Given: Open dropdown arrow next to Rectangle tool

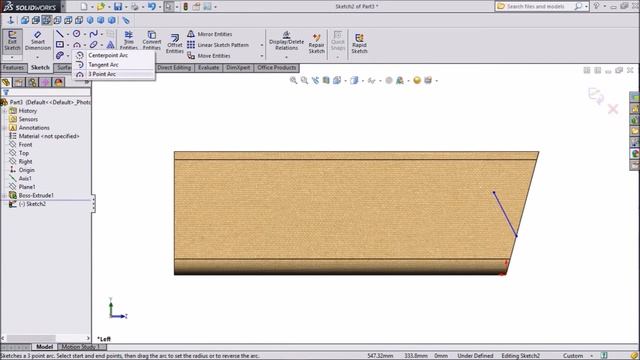Looking at the screenshot, I should (x=68, y=45).
